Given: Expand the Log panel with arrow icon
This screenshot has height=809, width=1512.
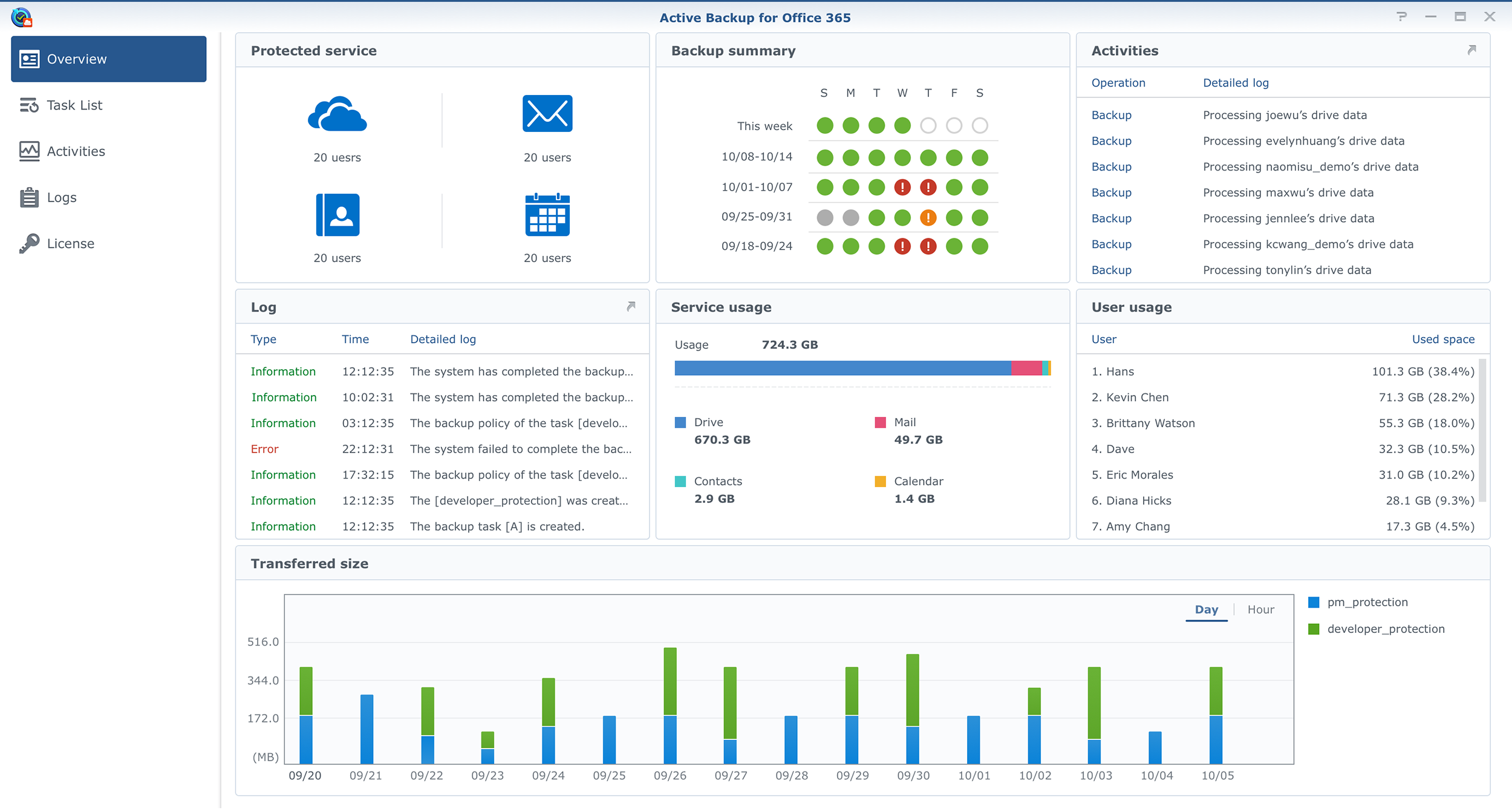Looking at the screenshot, I should pyautogui.click(x=631, y=307).
